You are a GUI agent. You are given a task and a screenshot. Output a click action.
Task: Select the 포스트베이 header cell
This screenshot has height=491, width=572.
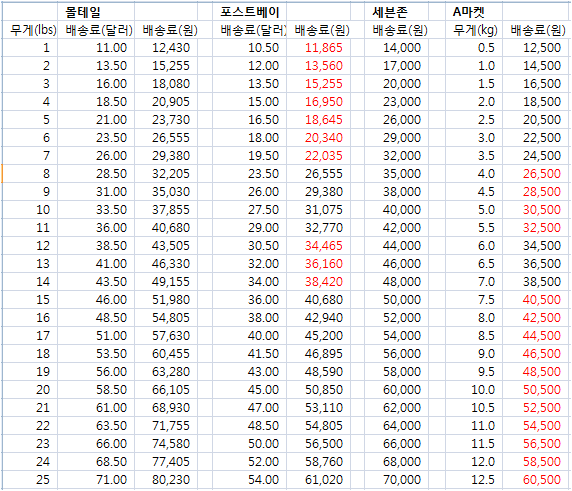[249, 12]
